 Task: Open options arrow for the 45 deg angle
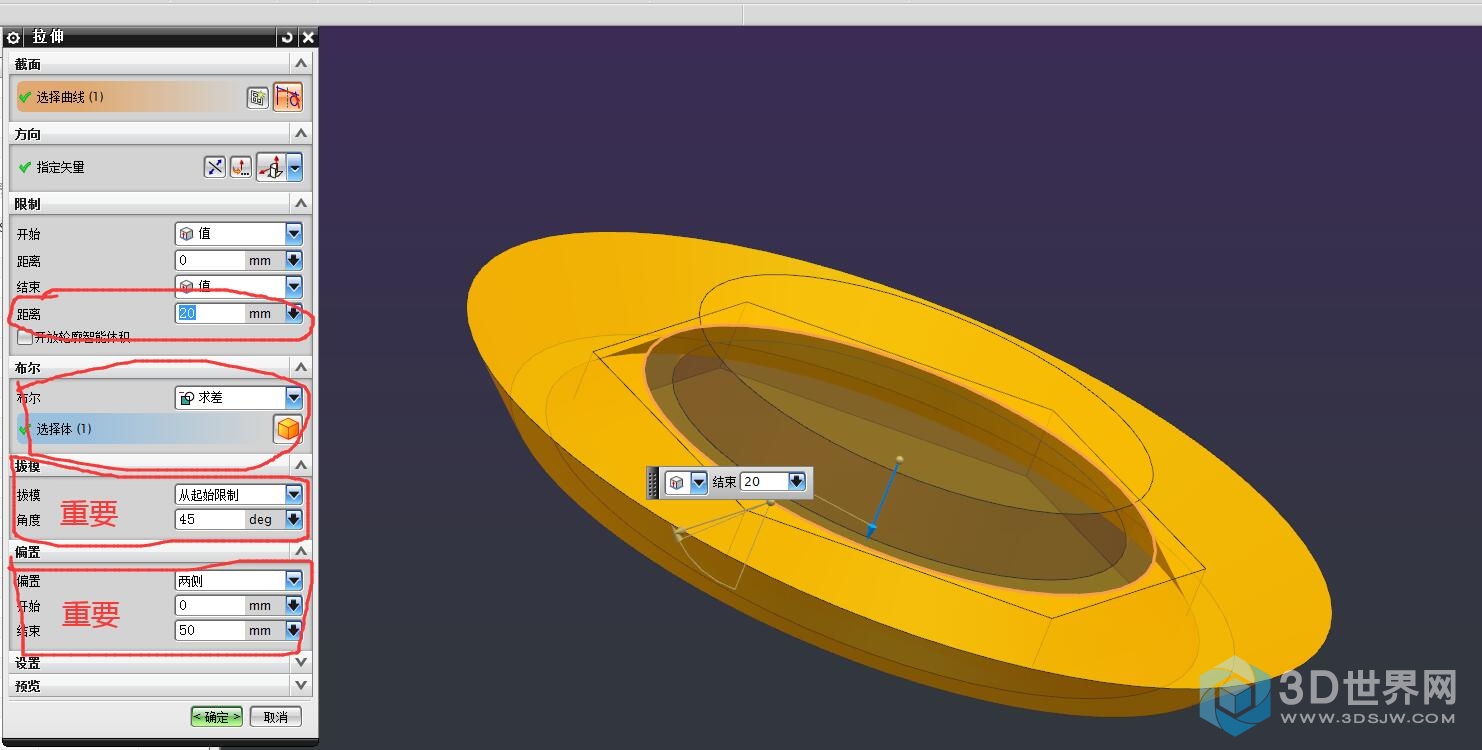[293, 519]
